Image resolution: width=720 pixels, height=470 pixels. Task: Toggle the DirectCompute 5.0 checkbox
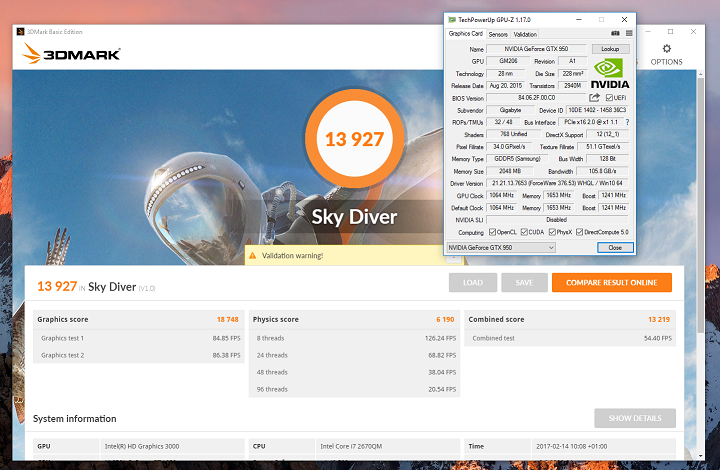point(579,232)
